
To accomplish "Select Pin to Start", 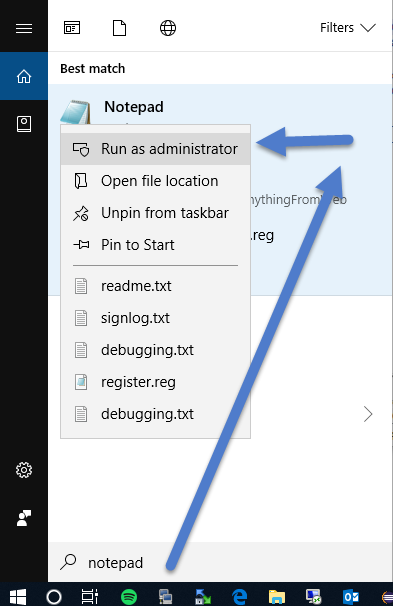I will pyautogui.click(x=155, y=245).
